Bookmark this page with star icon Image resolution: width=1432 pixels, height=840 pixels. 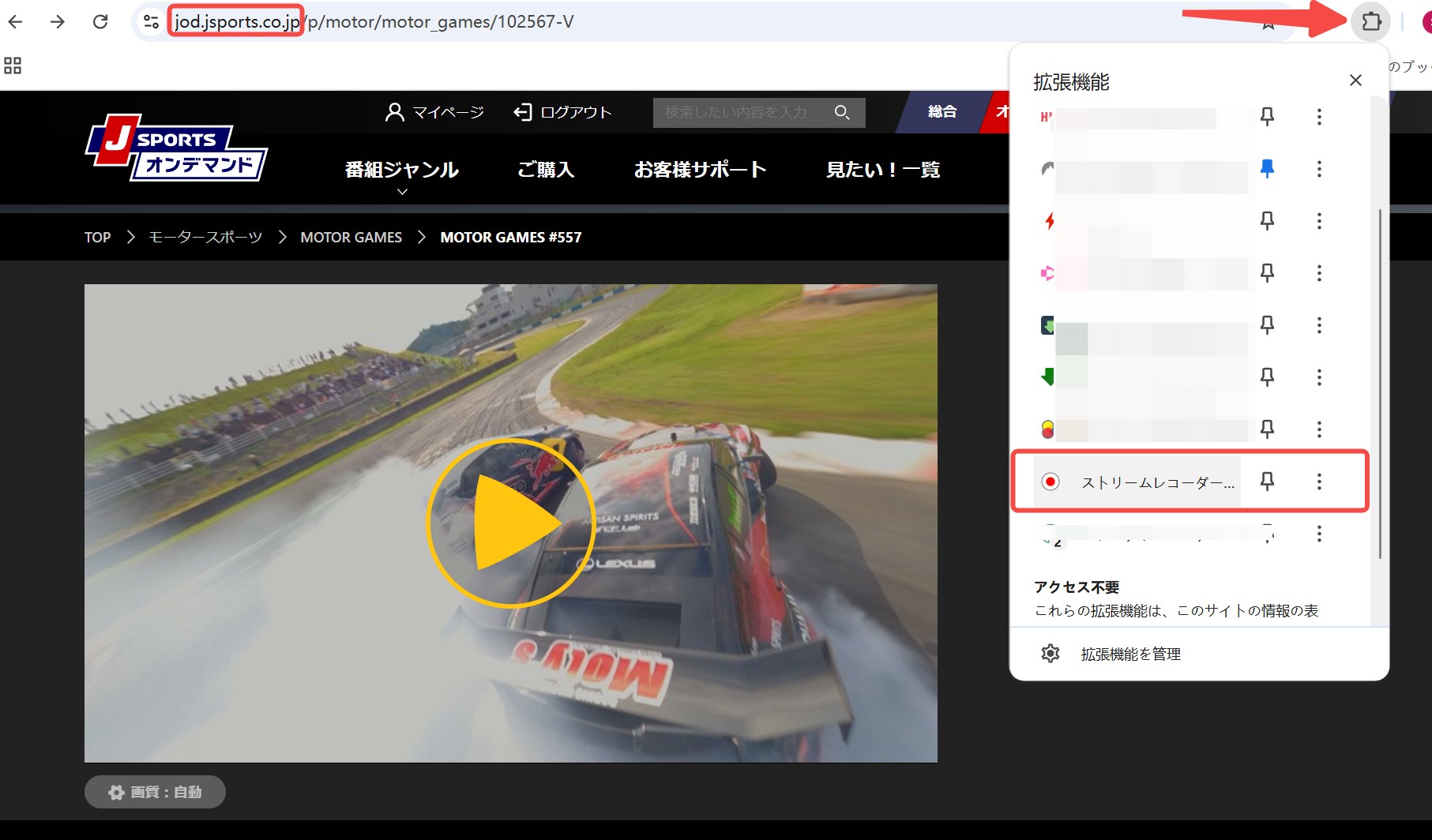click(x=1268, y=21)
